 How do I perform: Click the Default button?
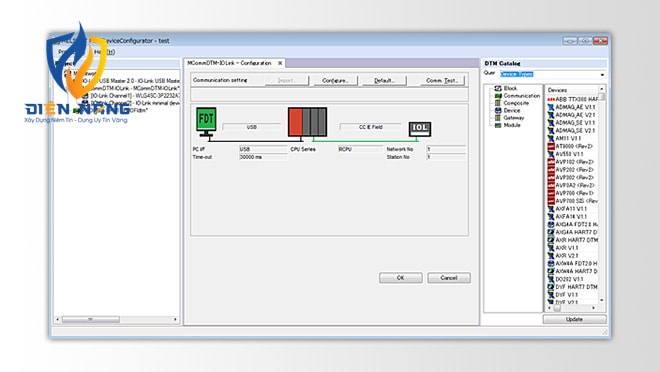[x=384, y=80]
